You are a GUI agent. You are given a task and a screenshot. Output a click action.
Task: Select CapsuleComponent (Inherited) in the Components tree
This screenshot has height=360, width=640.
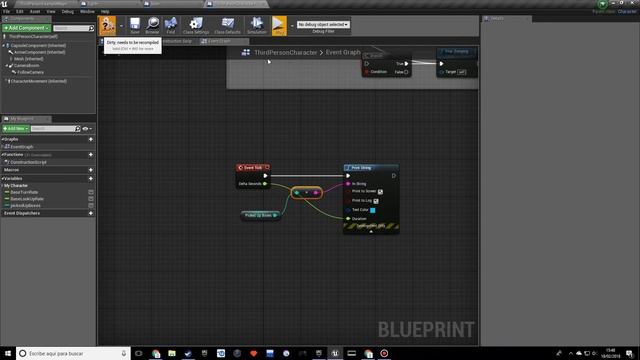click(x=38, y=45)
